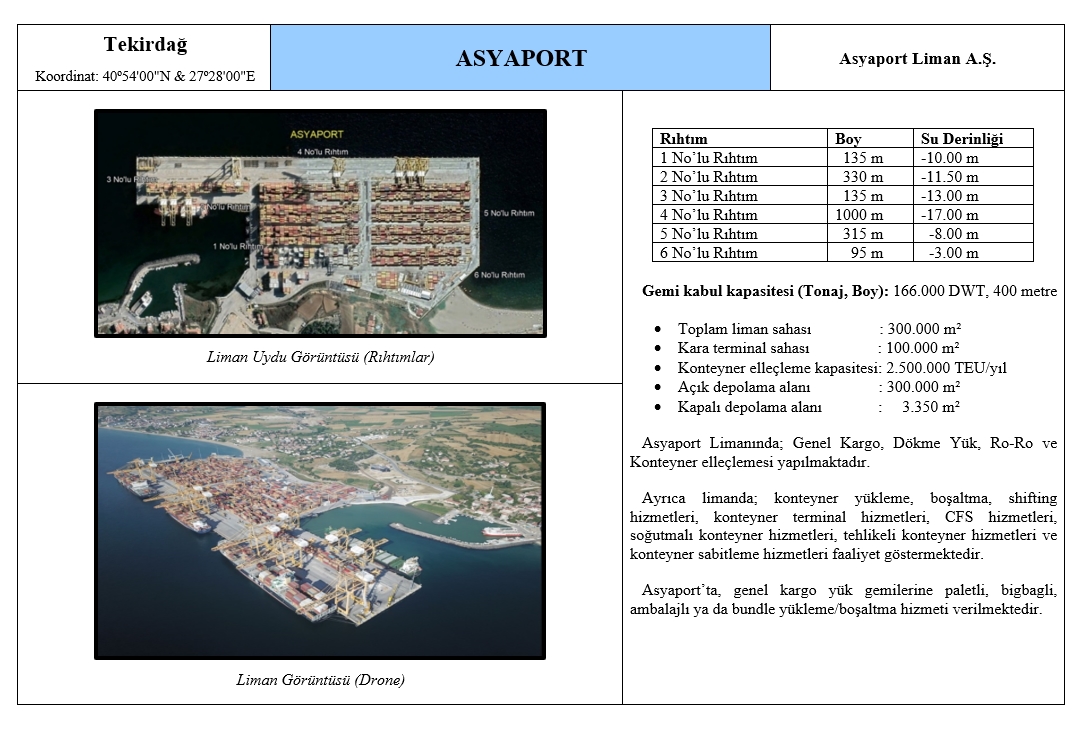
Task: Click the ASYAPORT title header
Action: (521, 58)
